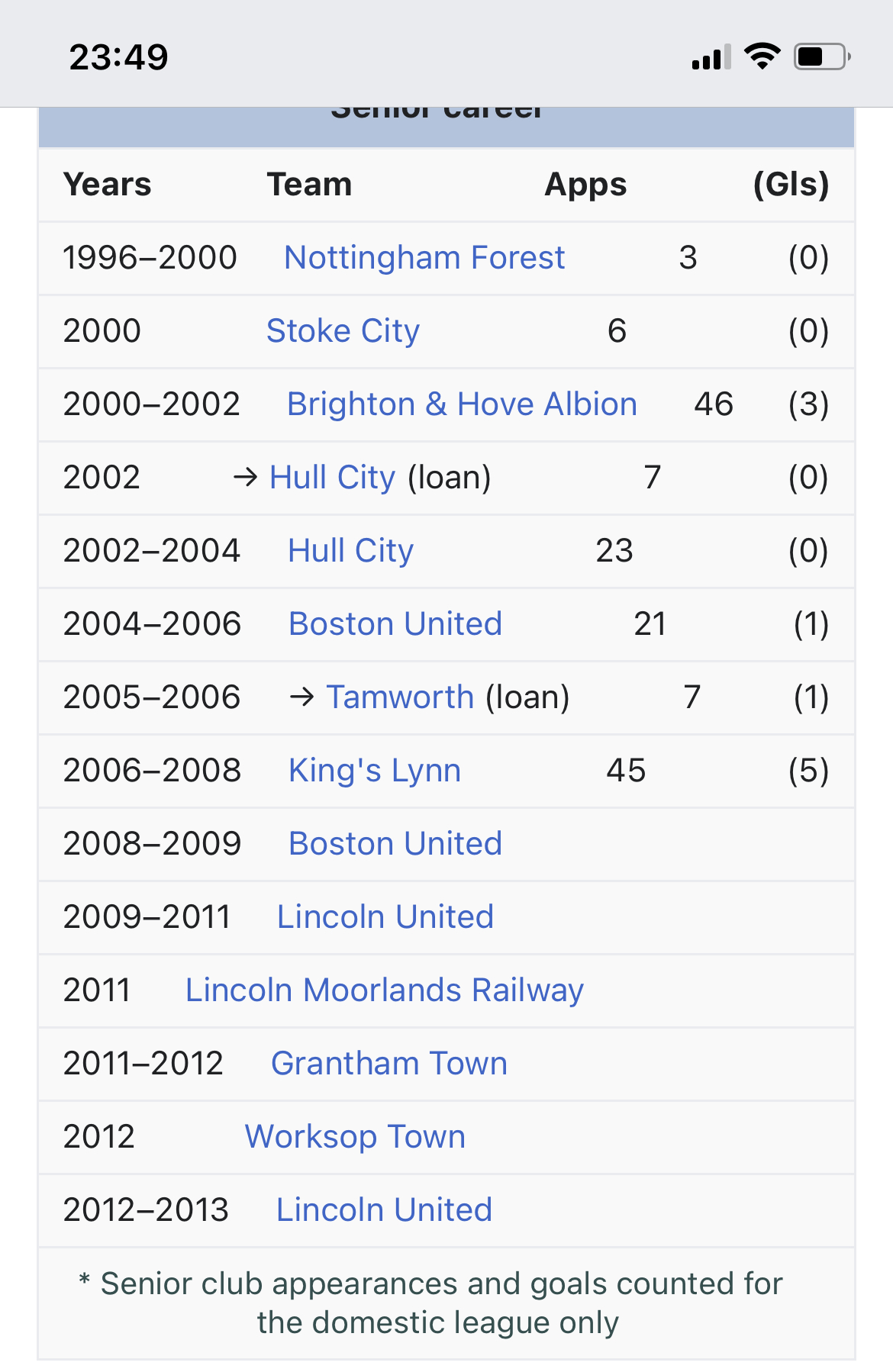The image size is (893, 1372).
Task: Open the Nottingham Forest link
Action: tap(424, 258)
